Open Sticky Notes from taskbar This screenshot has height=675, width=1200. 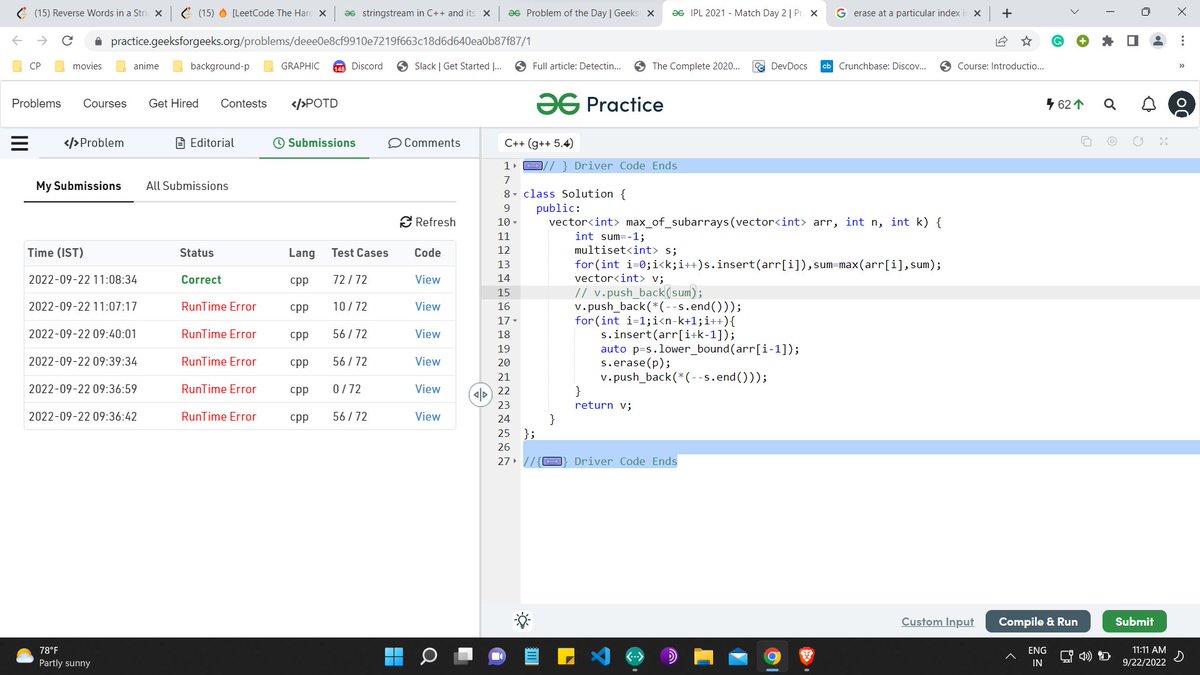[565, 657]
